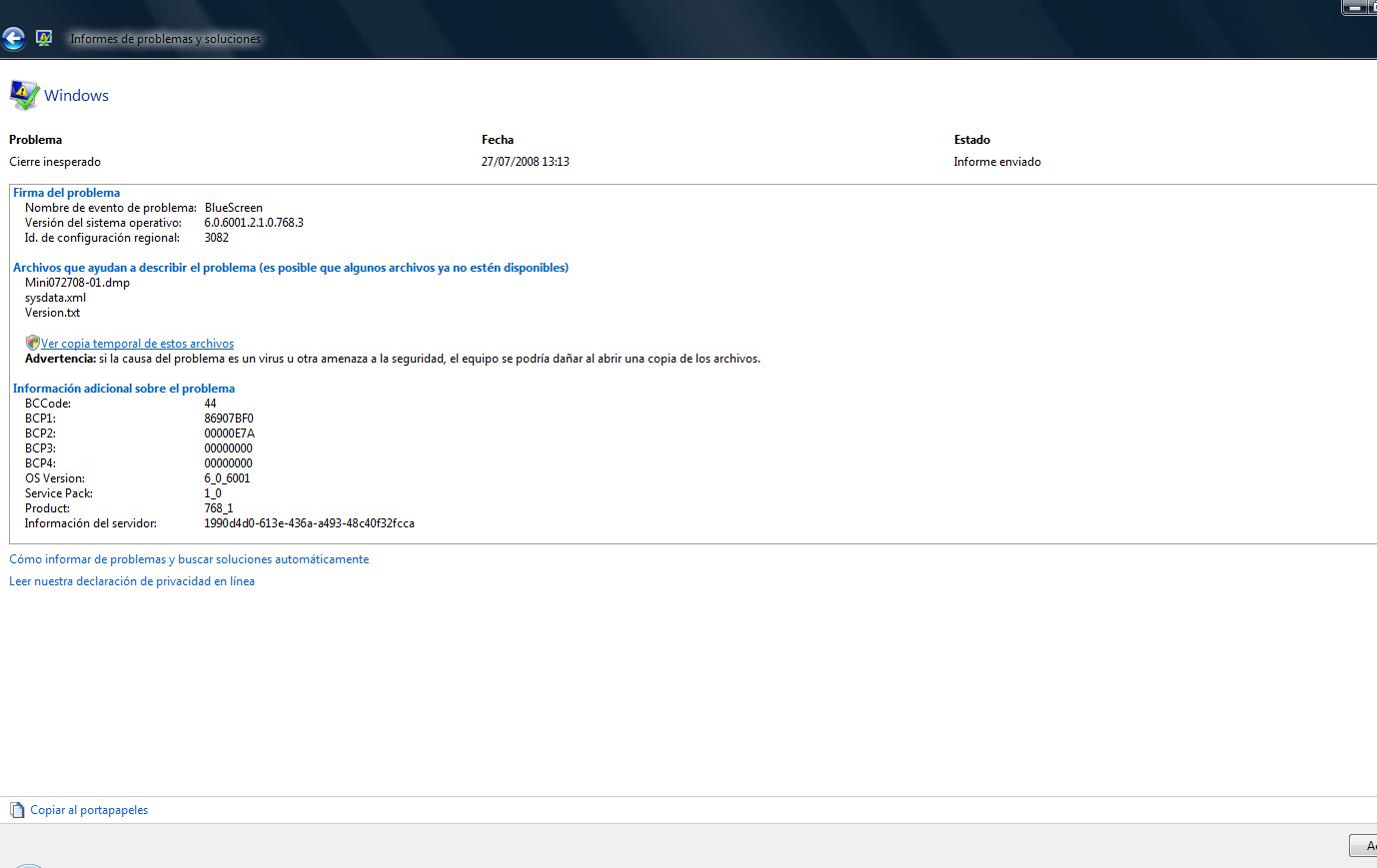The height and width of the screenshot is (868, 1377).
Task: Click the file name 'sysdata.xml'
Action: tap(55, 298)
